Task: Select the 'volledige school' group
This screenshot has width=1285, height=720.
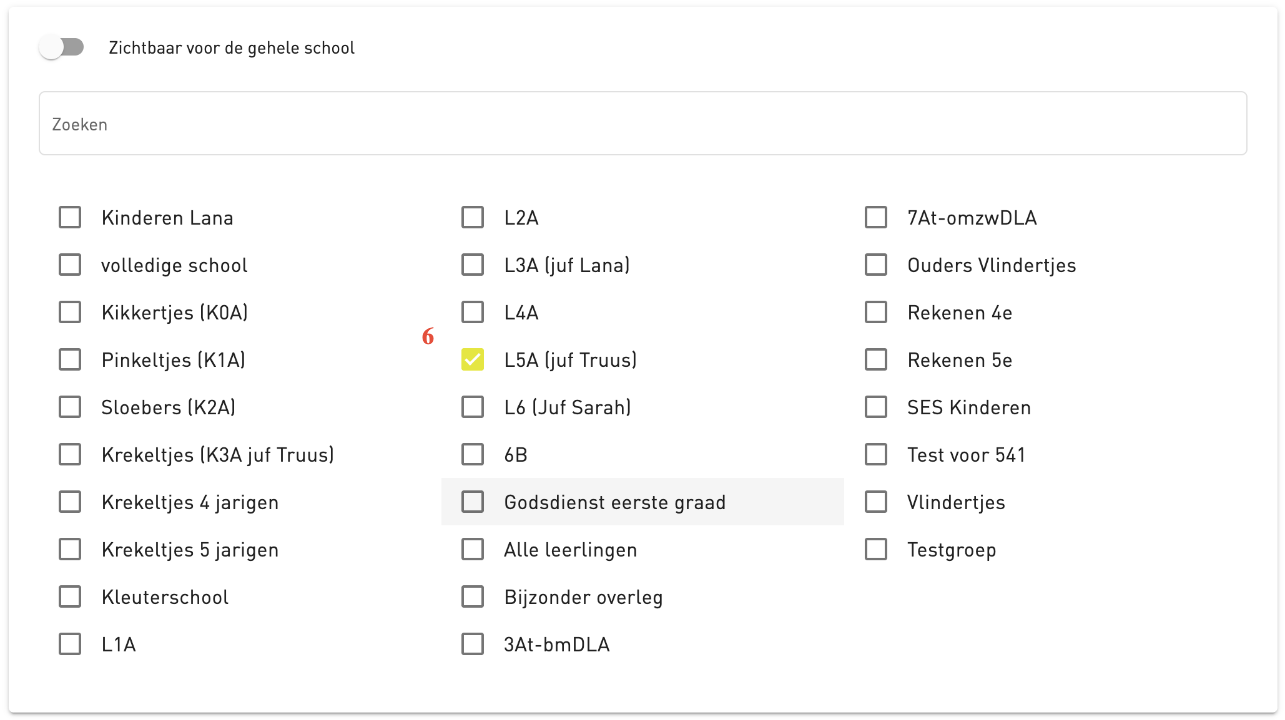Action: pos(69,264)
